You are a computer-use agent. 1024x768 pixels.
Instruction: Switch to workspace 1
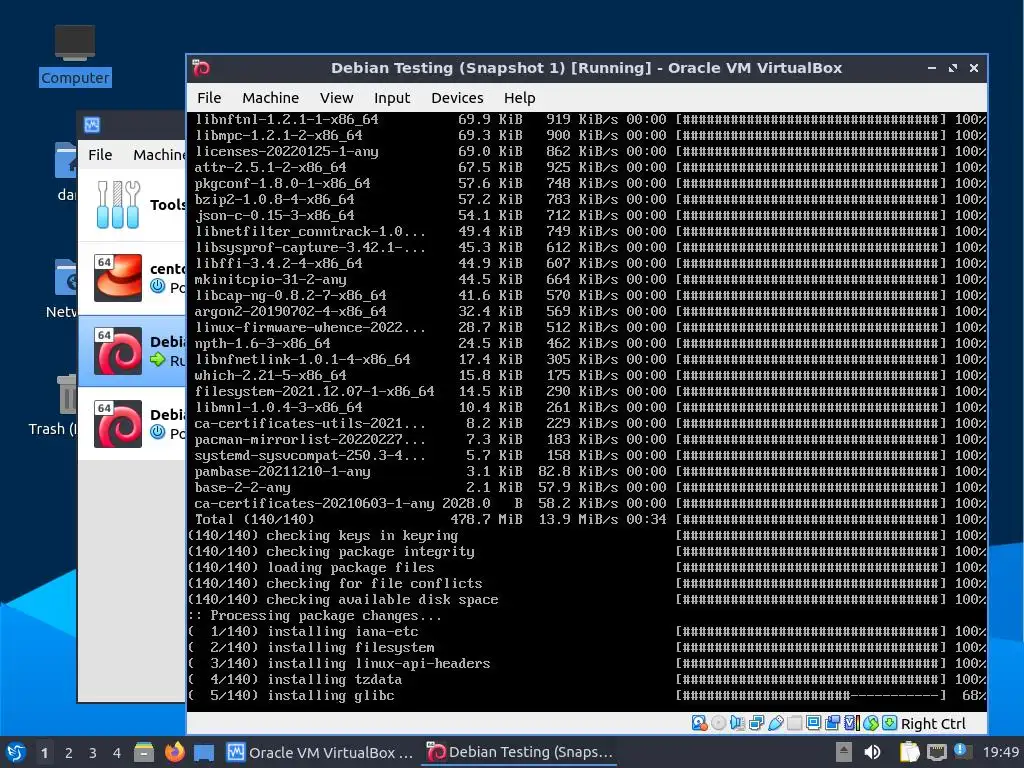click(x=44, y=753)
